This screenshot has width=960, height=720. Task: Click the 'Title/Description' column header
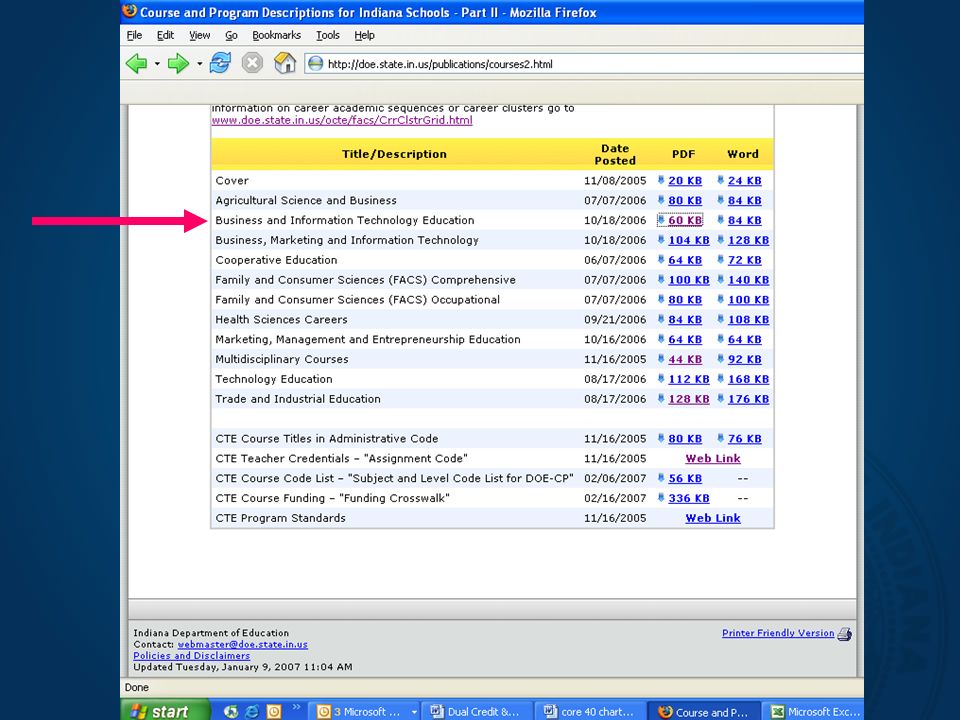(394, 154)
